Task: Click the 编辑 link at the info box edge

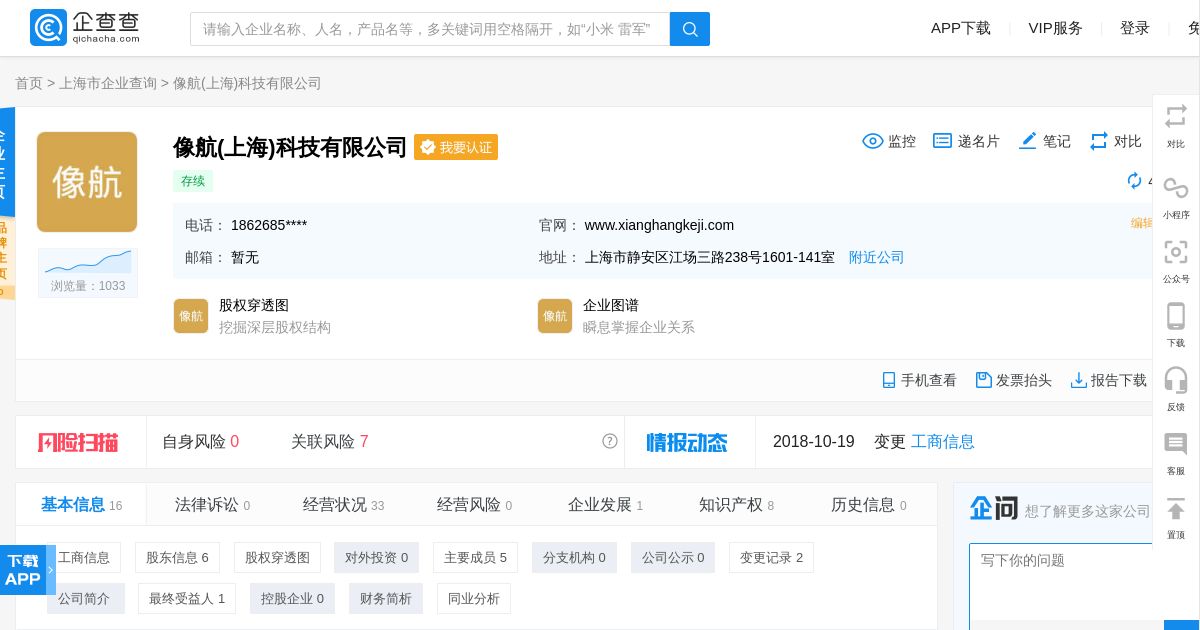Action: [1142, 223]
